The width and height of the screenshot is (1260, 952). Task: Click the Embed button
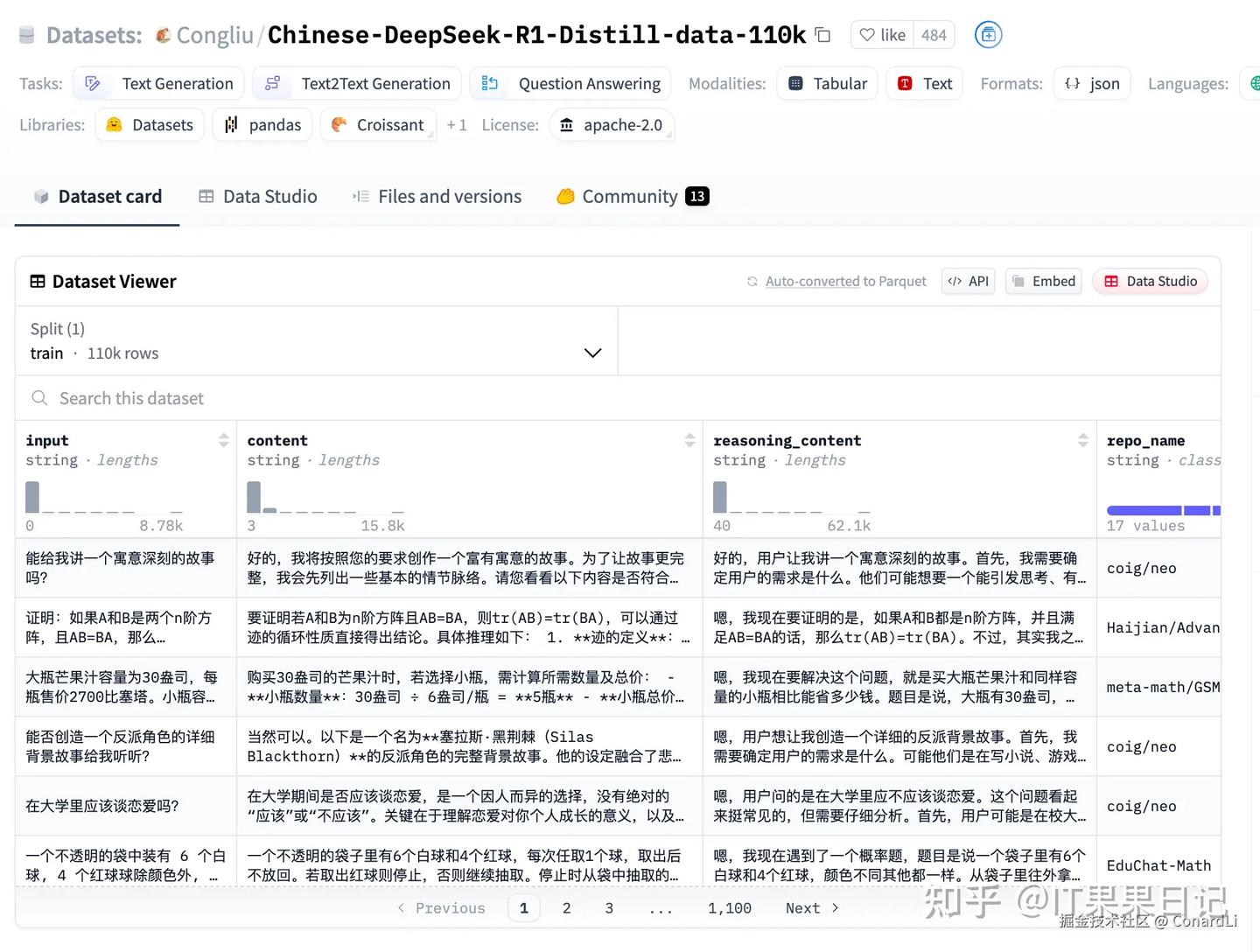pos(1043,281)
